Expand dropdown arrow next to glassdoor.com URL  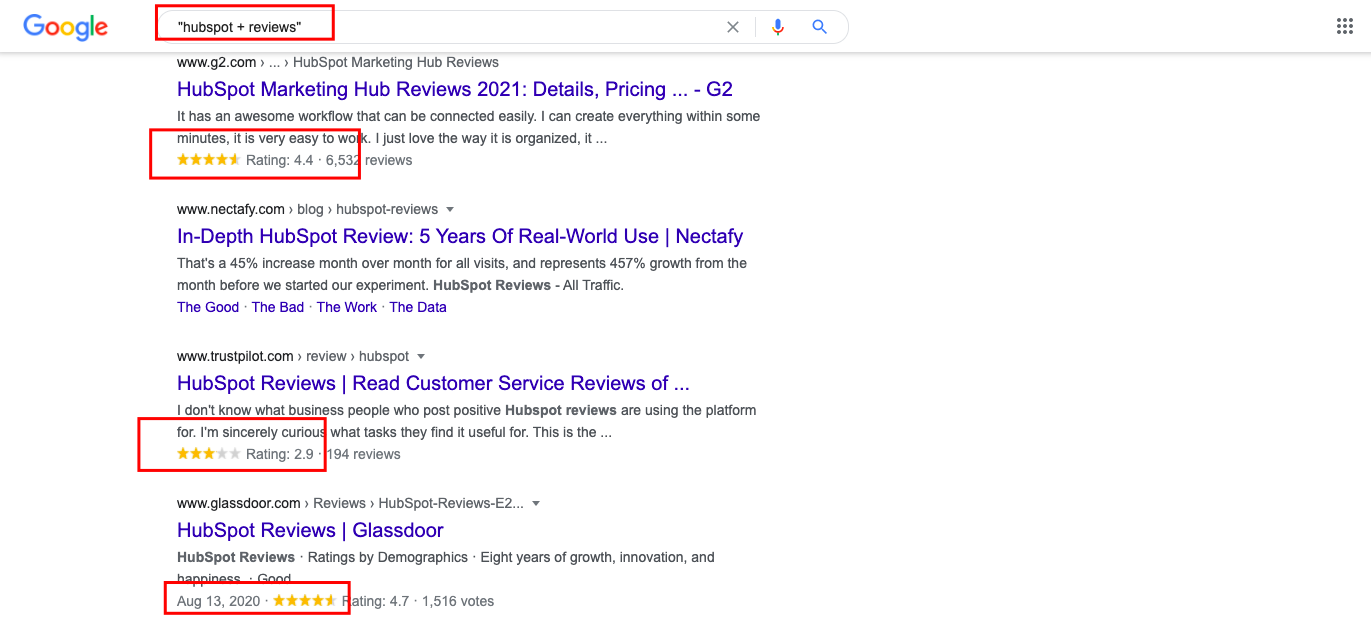[536, 503]
